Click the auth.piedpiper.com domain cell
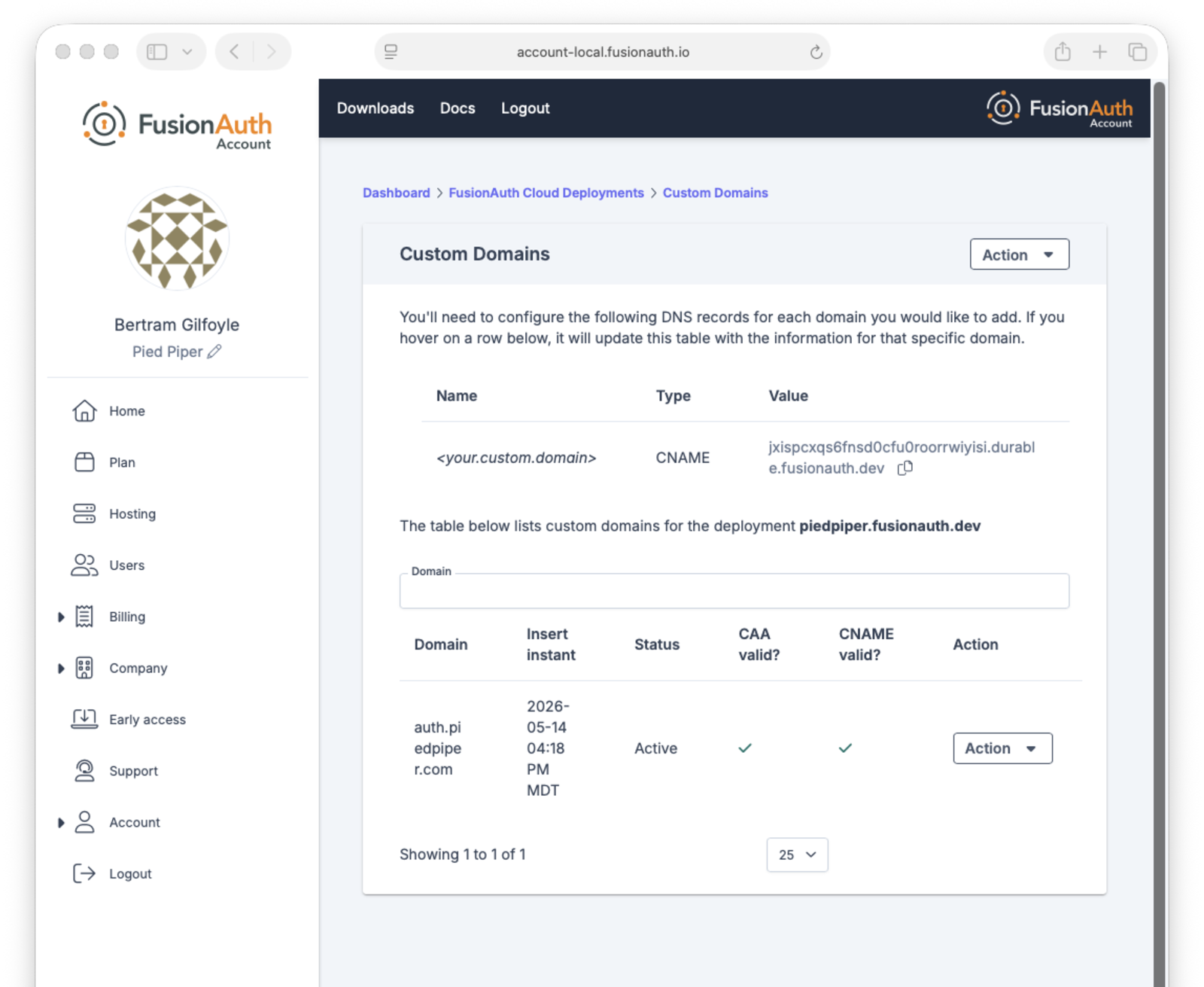Screen dimensions: 1204x987 pos(438,748)
